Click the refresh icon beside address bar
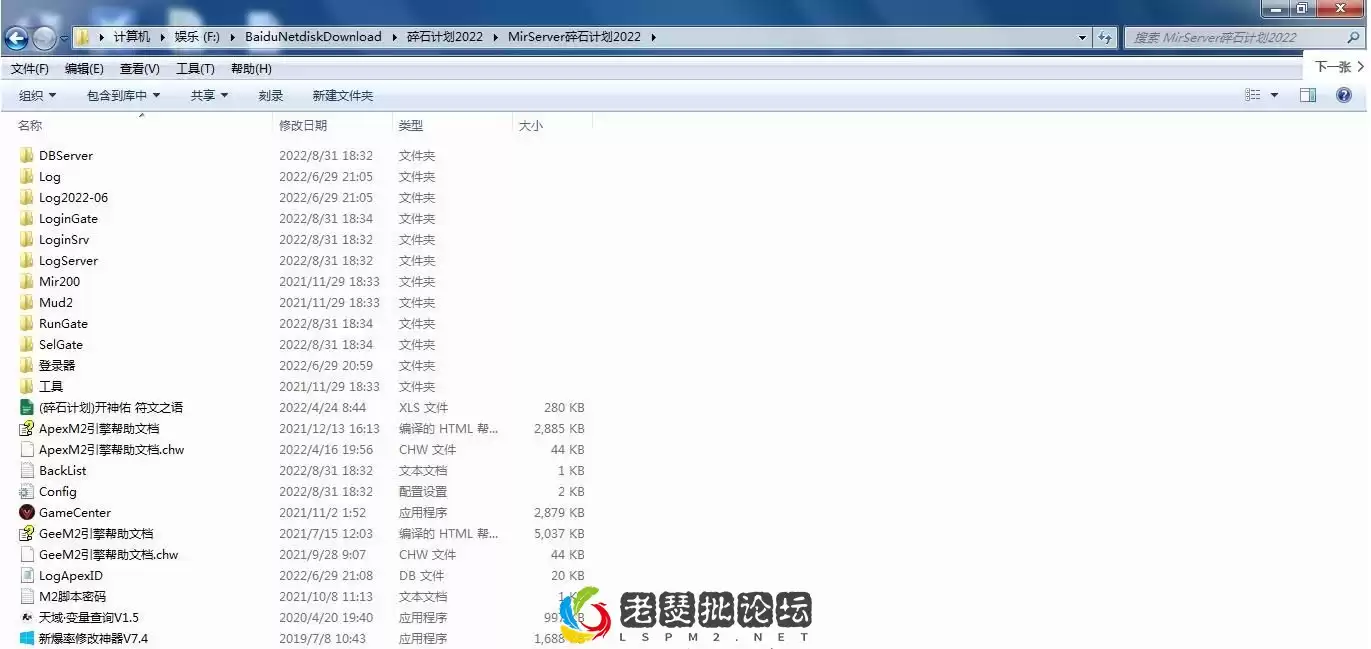The height and width of the screenshot is (649, 1371). click(1105, 36)
